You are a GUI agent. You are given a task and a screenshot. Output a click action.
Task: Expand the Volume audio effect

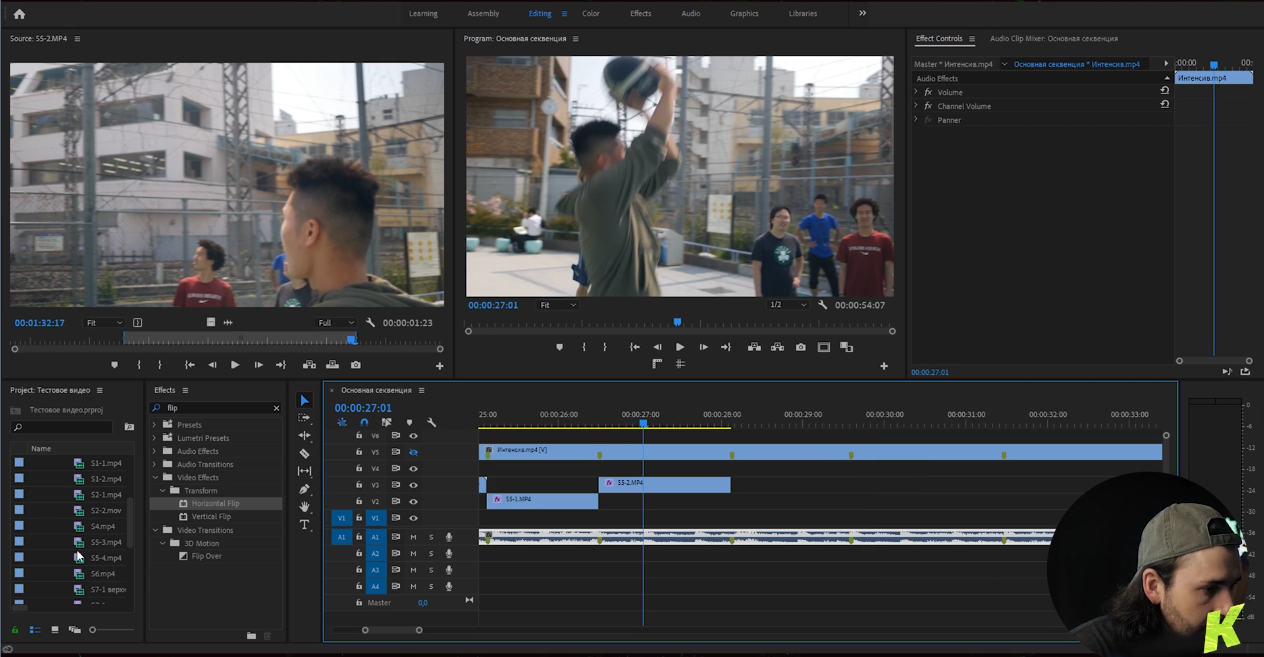click(916, 92)
